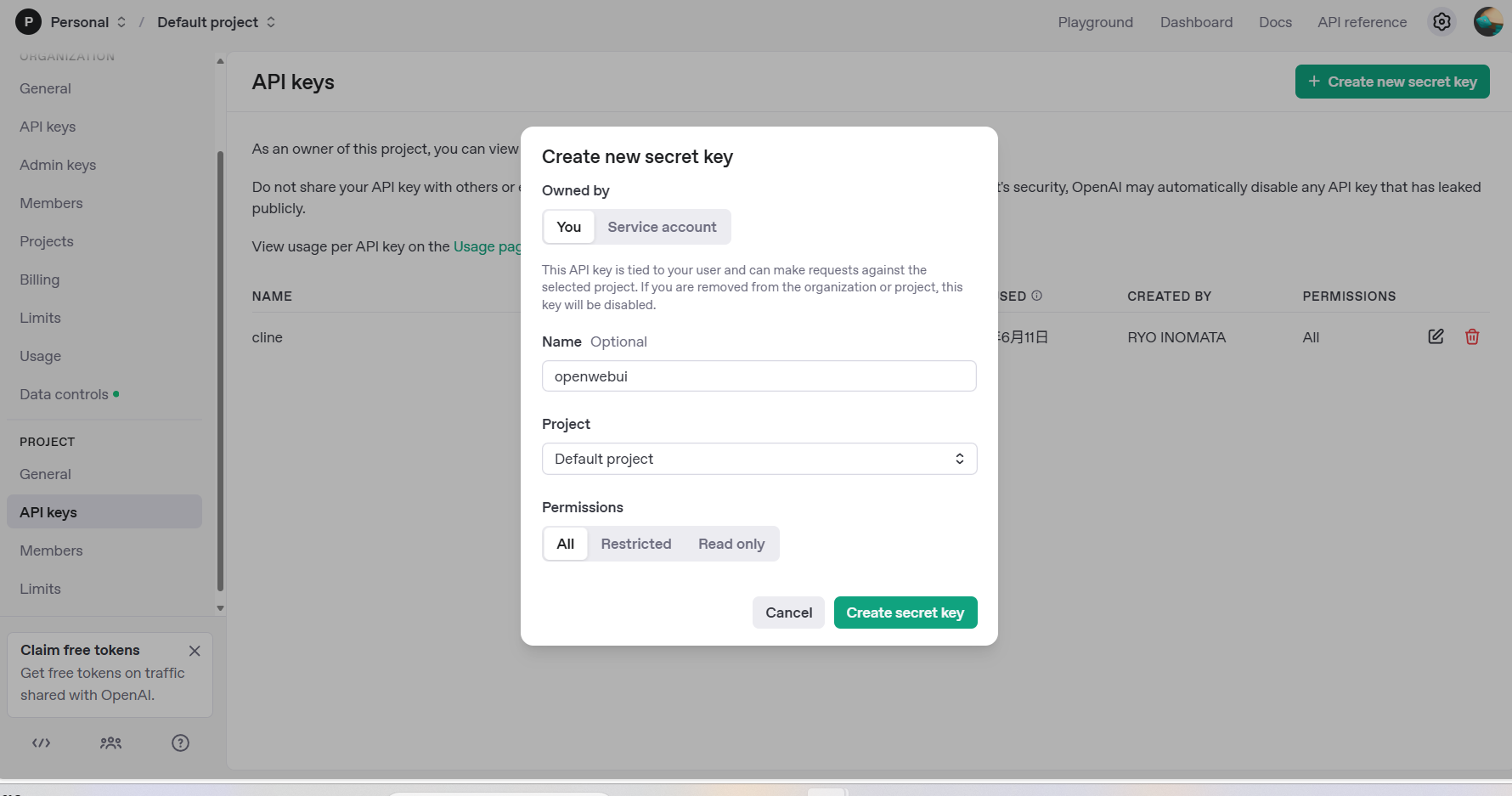Click the Create secret key button
The image size is (1512, 796).
click(905, 613)
